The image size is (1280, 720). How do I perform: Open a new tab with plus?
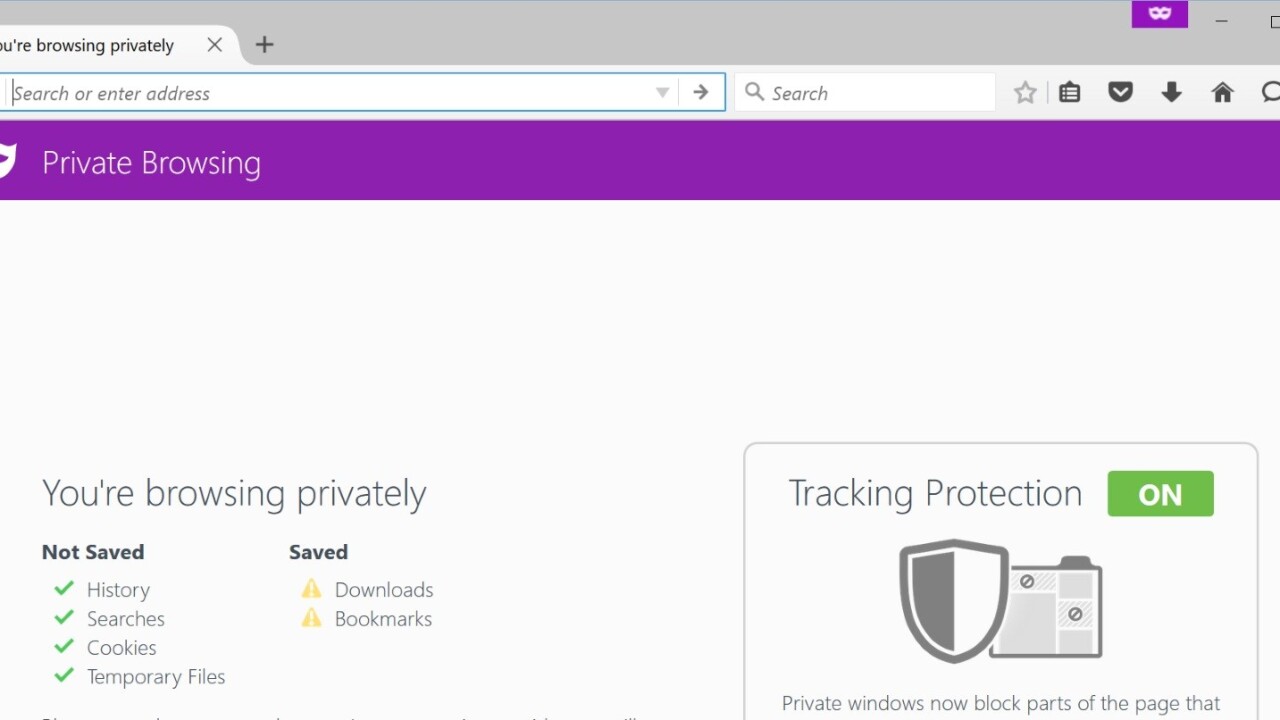coord(264,45)
